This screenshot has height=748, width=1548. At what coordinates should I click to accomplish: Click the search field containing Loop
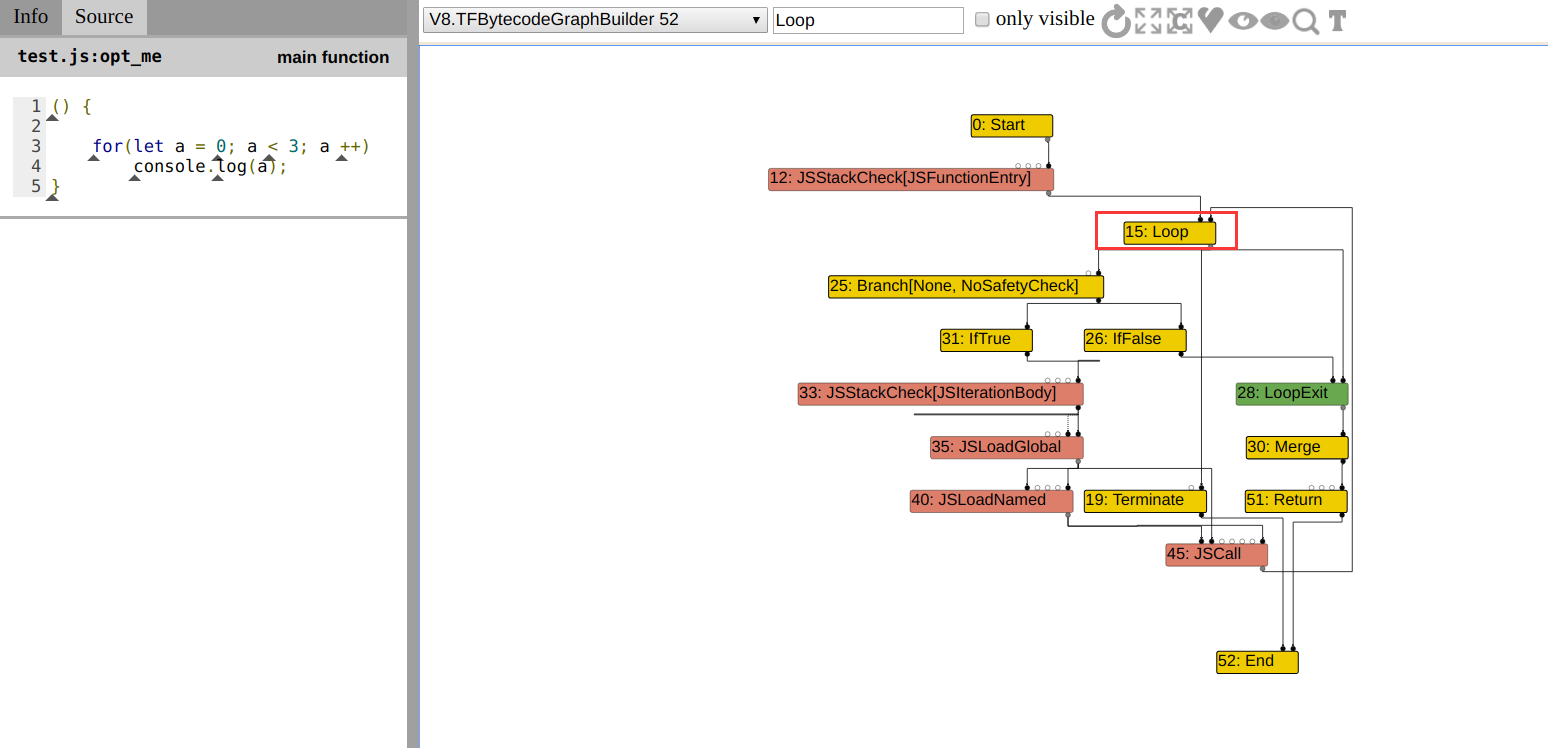point(867,20)
